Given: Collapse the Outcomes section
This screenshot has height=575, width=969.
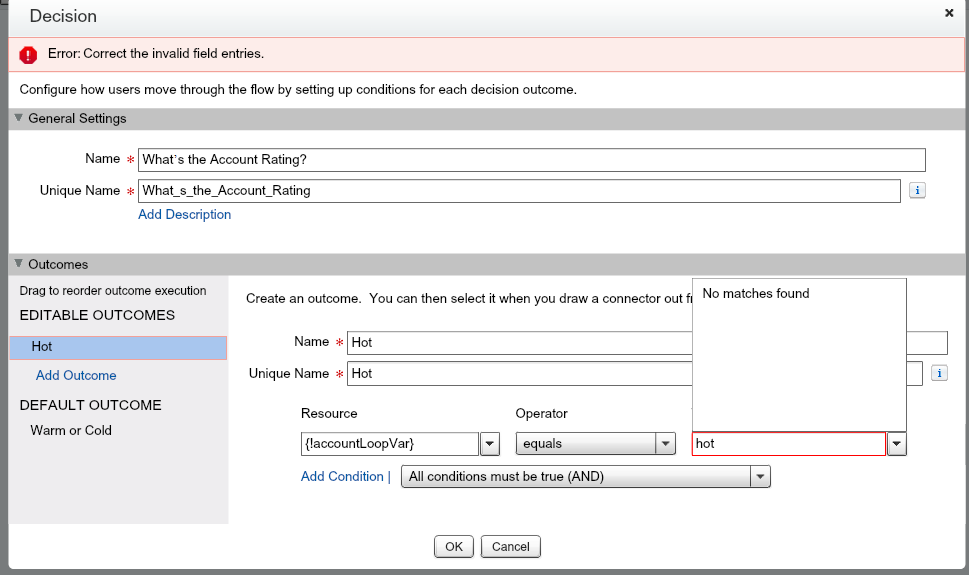Looking at the screenshot, I should [18, 264].
